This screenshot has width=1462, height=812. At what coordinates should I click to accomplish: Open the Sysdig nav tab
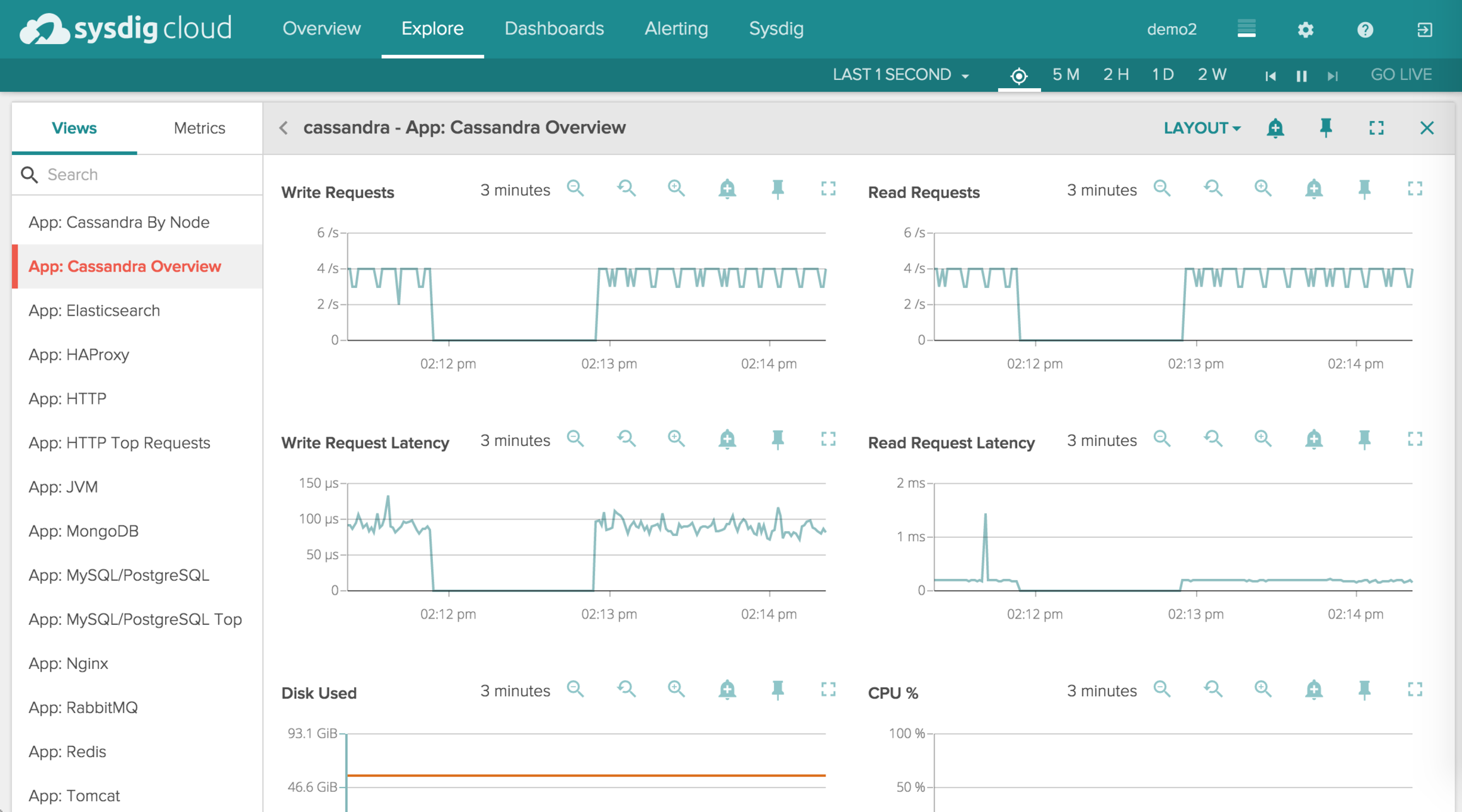click(x=776, y=28)
